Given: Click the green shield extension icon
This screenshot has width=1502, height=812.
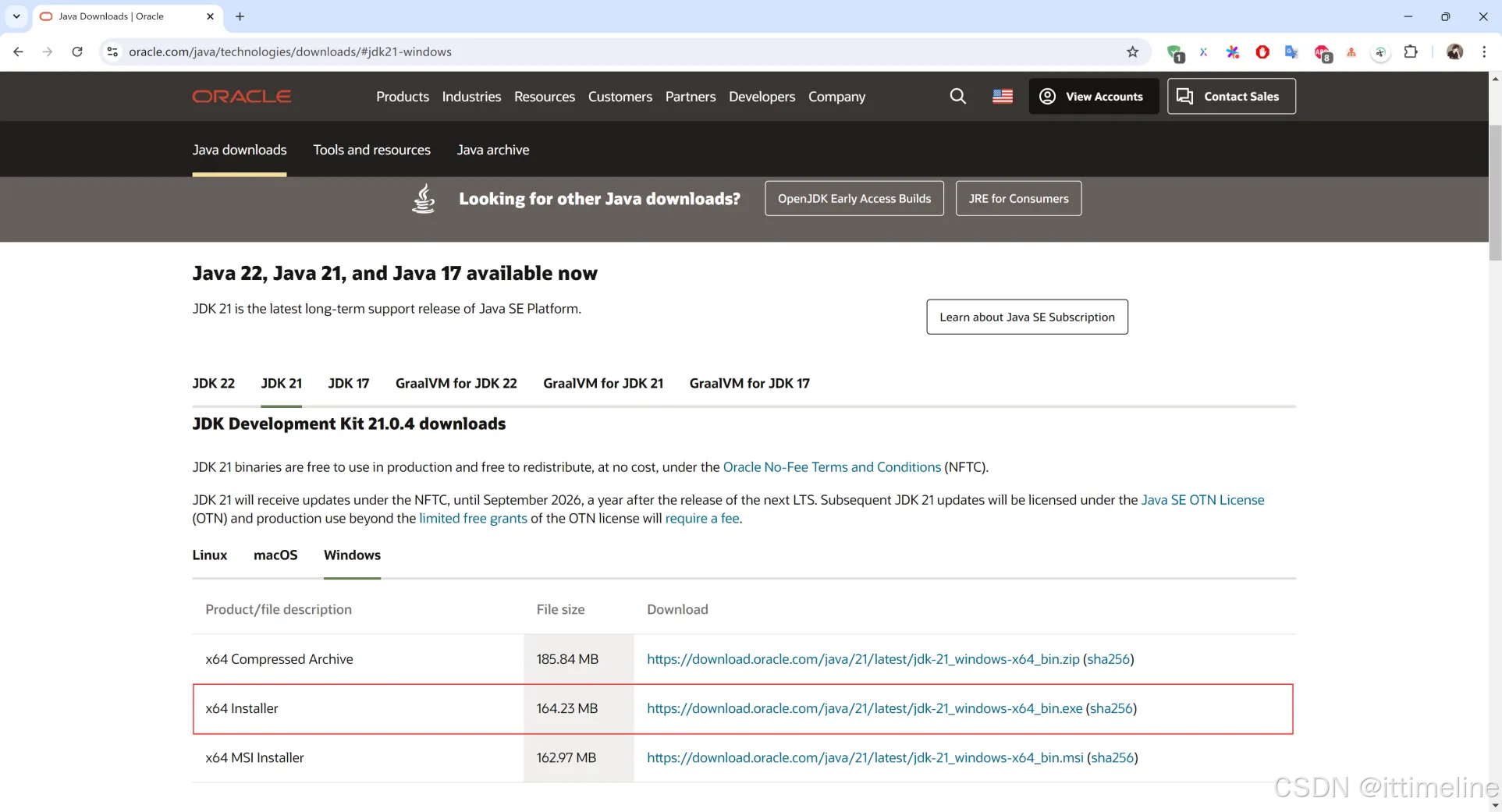Looking at the screenshot, I should tap(1175, 52).
